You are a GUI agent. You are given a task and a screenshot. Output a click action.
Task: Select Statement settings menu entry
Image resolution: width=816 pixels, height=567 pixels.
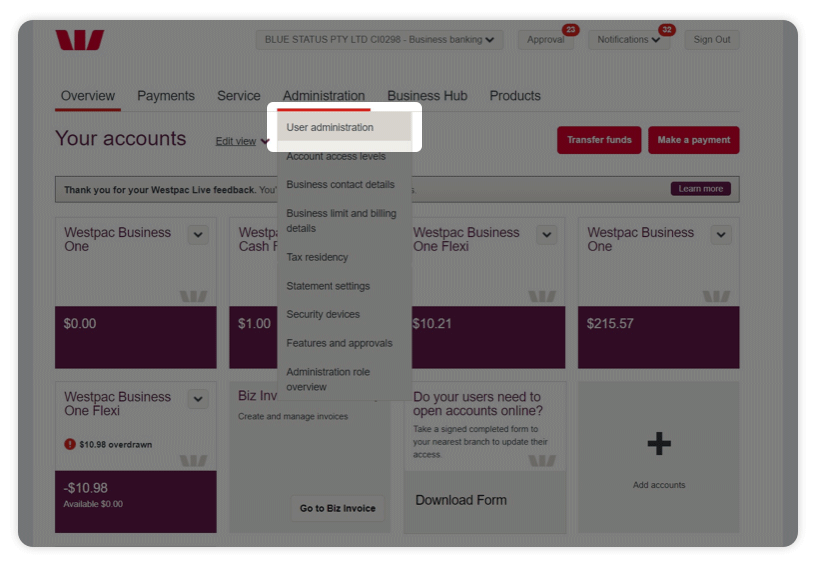(328, 286)
